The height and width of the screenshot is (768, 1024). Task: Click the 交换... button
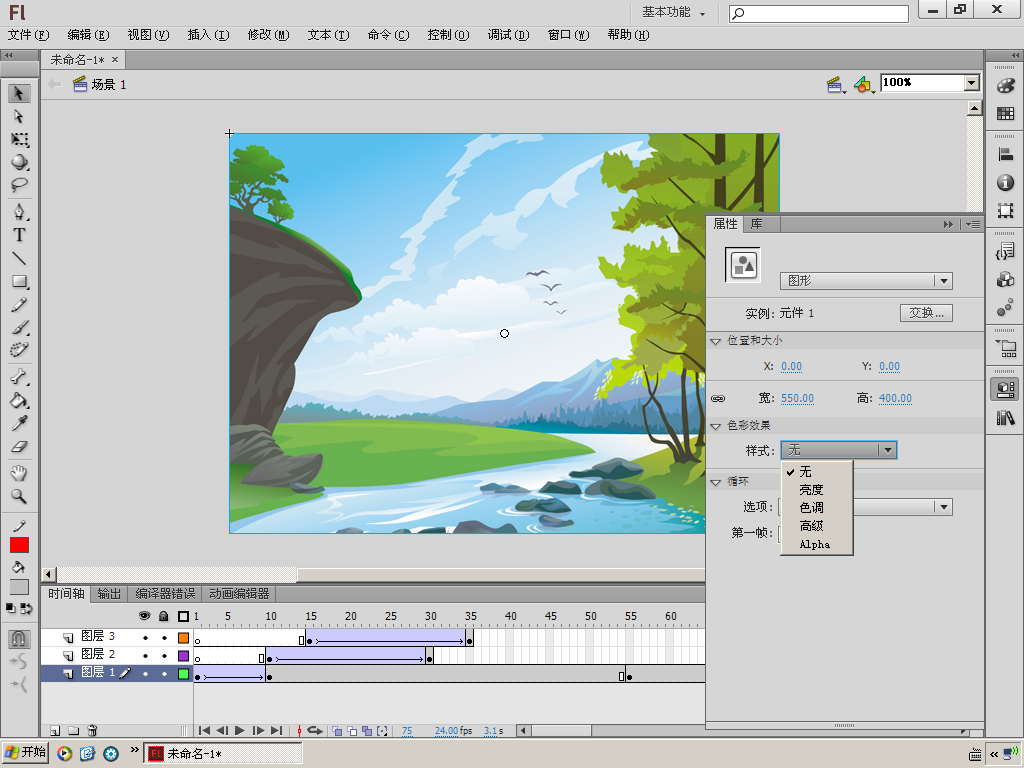click(926, 313)
